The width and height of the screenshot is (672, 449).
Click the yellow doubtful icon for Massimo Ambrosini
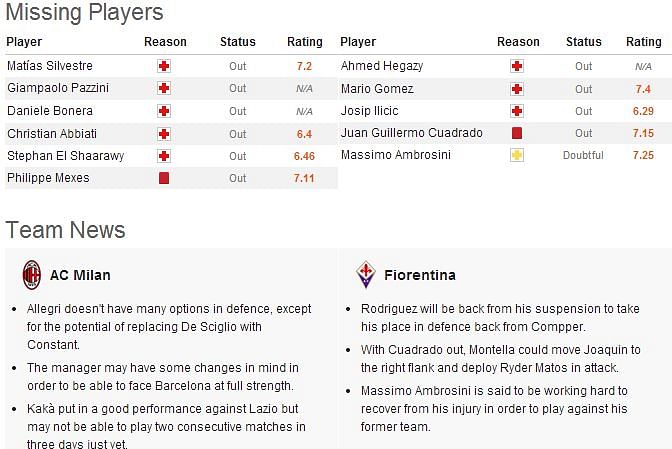pyautogui.click(x=517, y=155)
